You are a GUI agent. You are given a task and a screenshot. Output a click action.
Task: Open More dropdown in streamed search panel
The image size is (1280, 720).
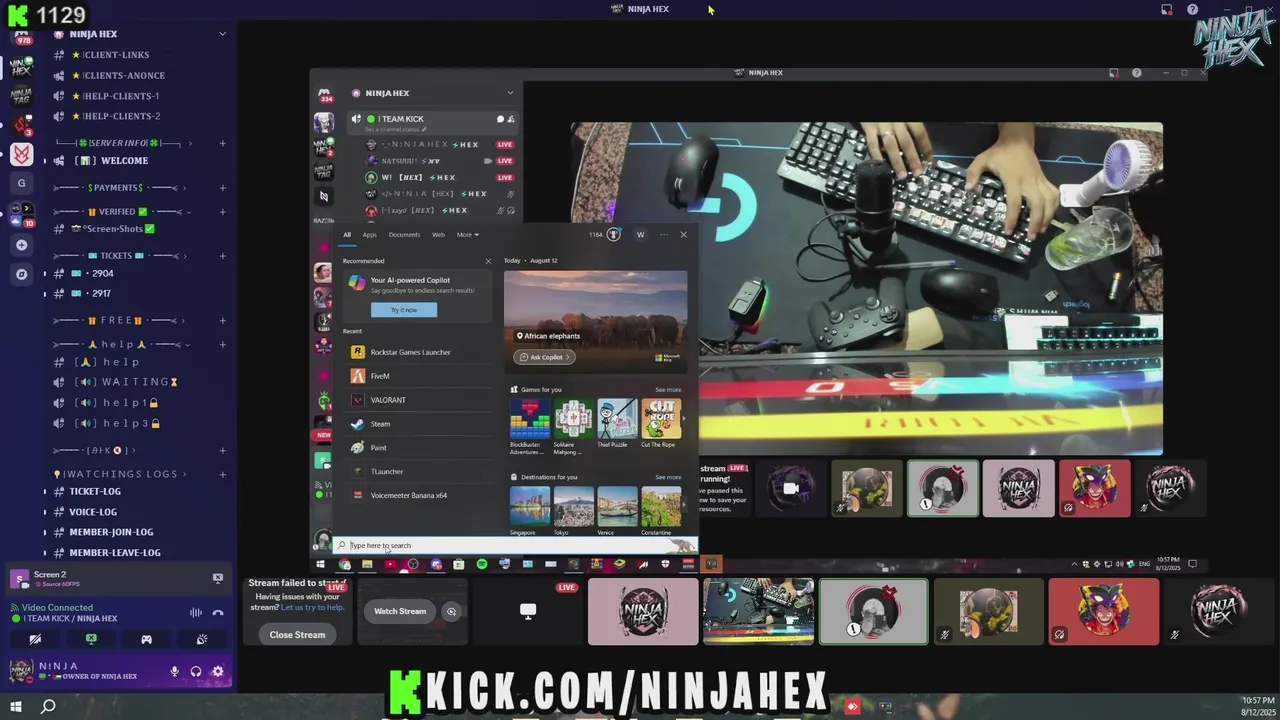(467, 235)
